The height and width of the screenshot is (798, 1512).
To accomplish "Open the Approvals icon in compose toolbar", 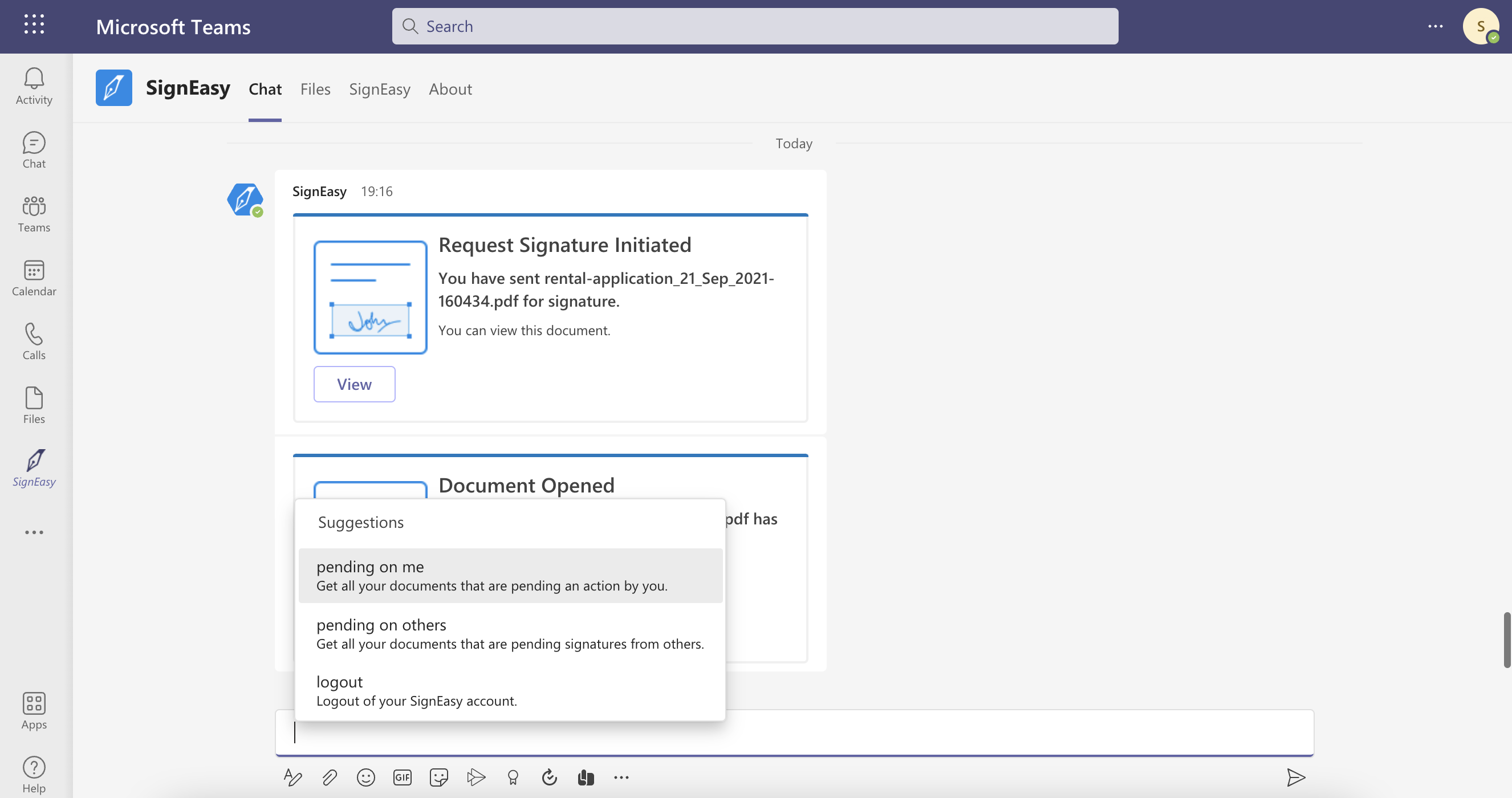I will (549, 777).
